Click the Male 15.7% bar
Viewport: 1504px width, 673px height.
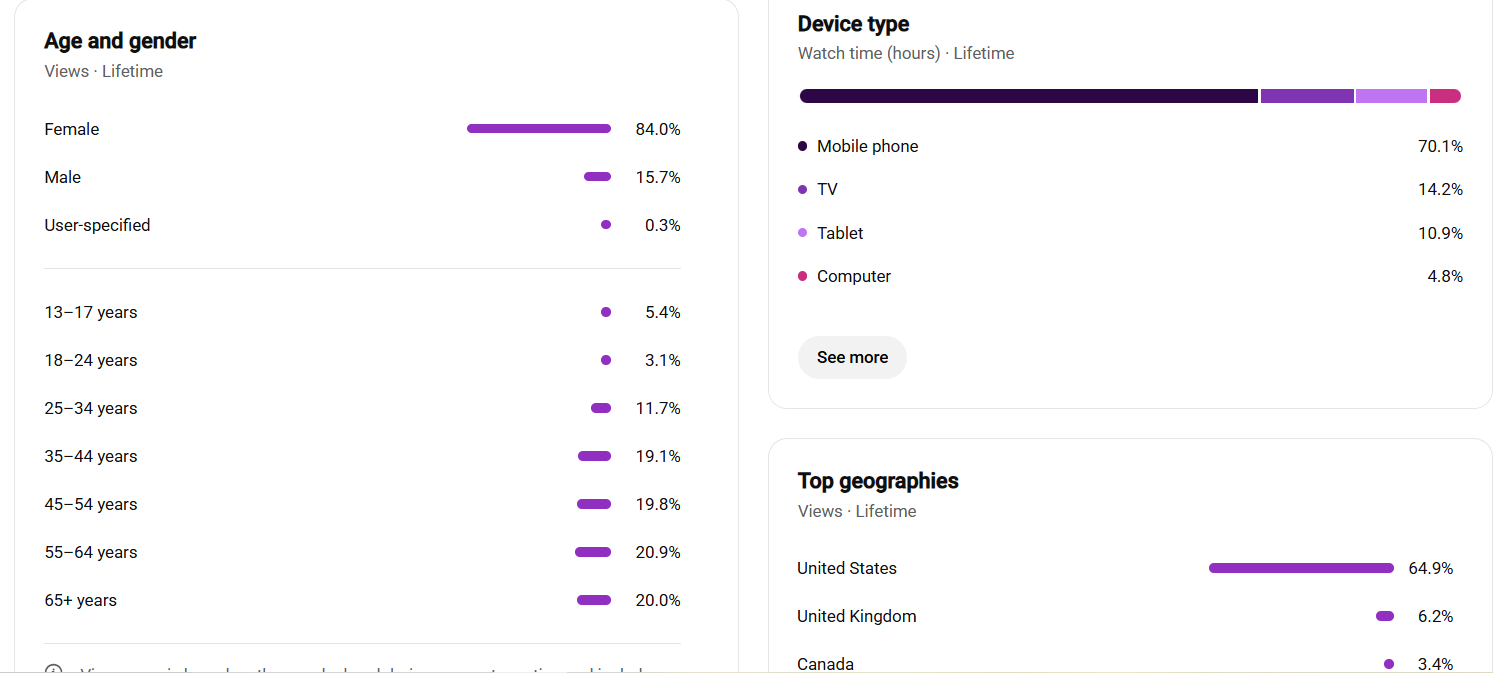tap(597, 177)
